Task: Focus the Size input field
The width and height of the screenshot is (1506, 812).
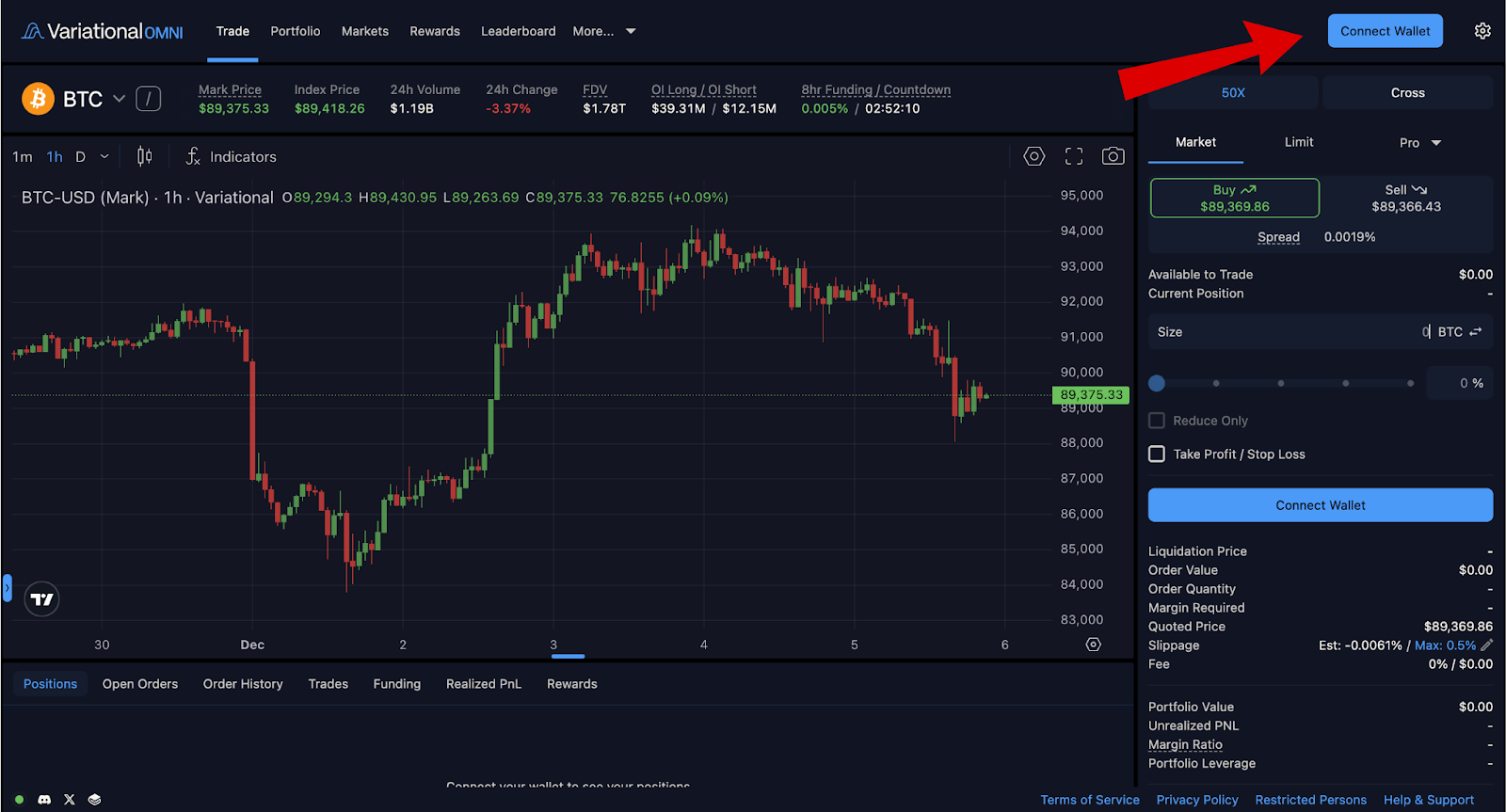Action: point(1321,332)
